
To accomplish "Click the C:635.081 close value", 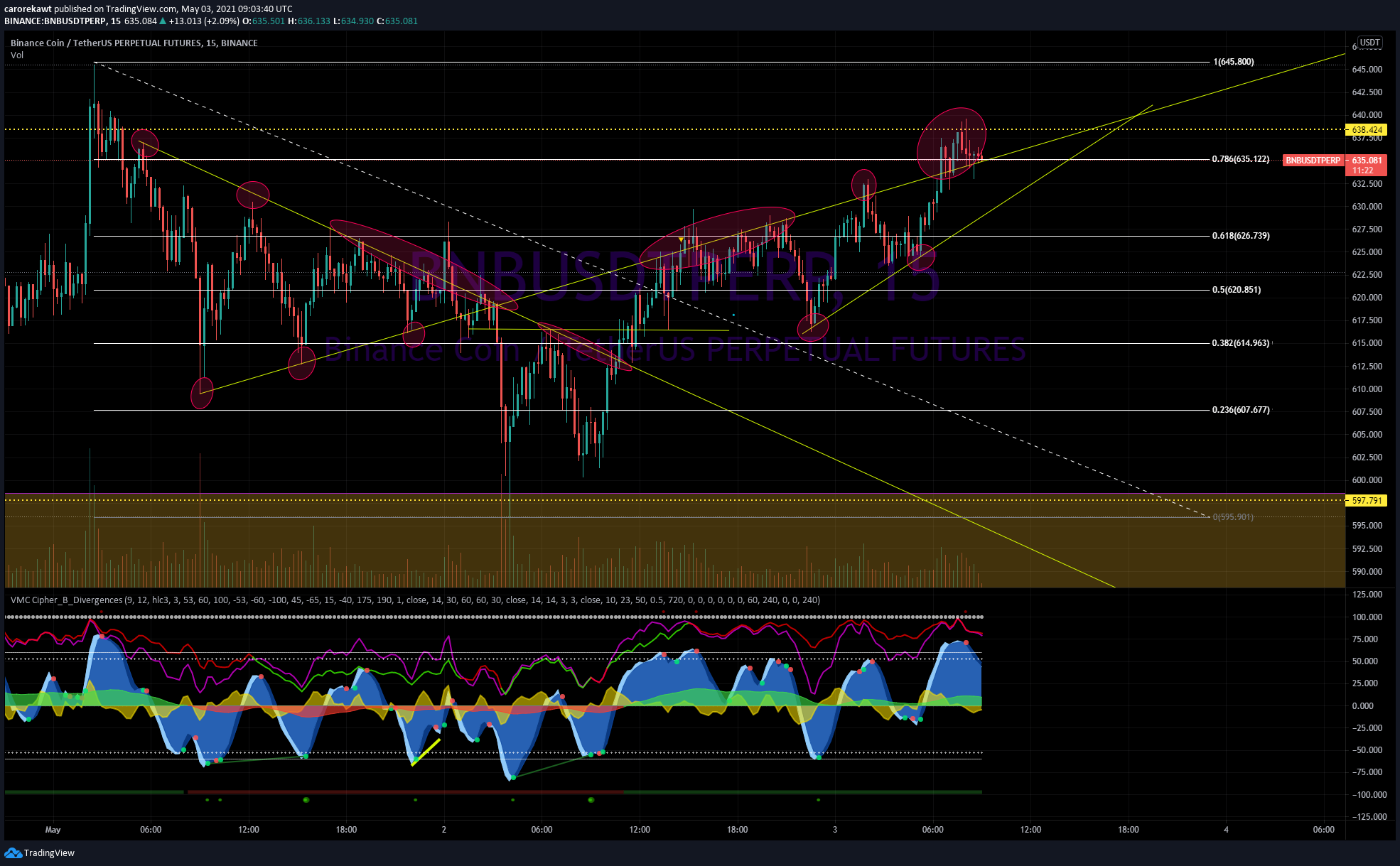I will tap(397, 21).
